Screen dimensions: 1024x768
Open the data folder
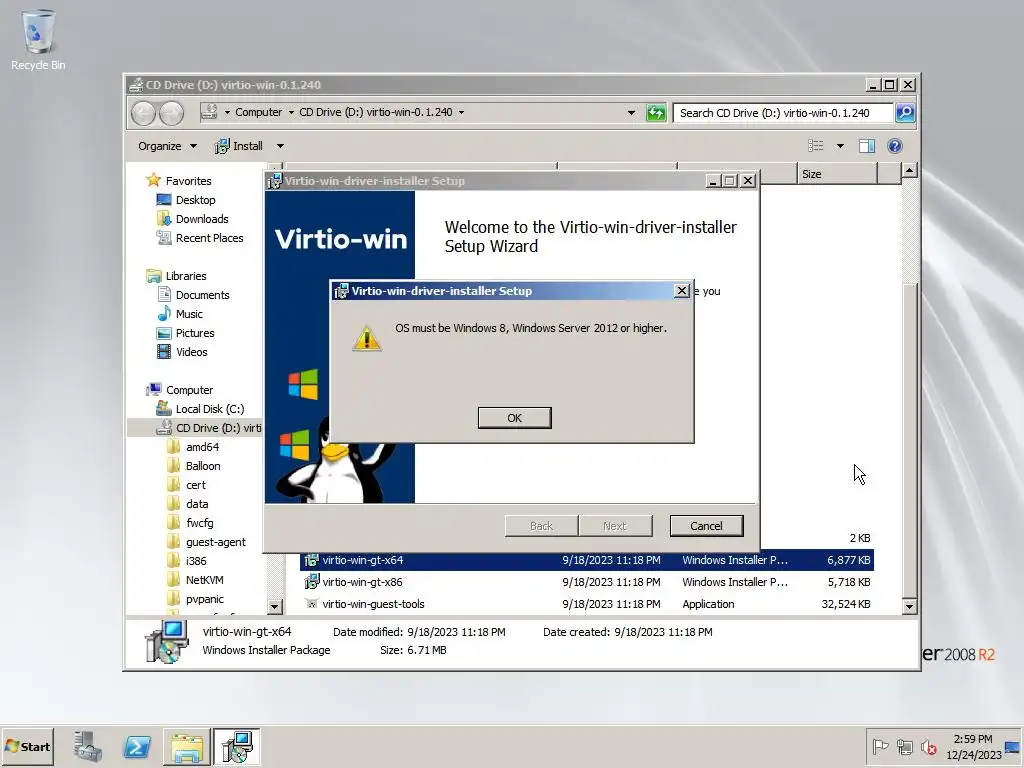[x=197, y=504]
